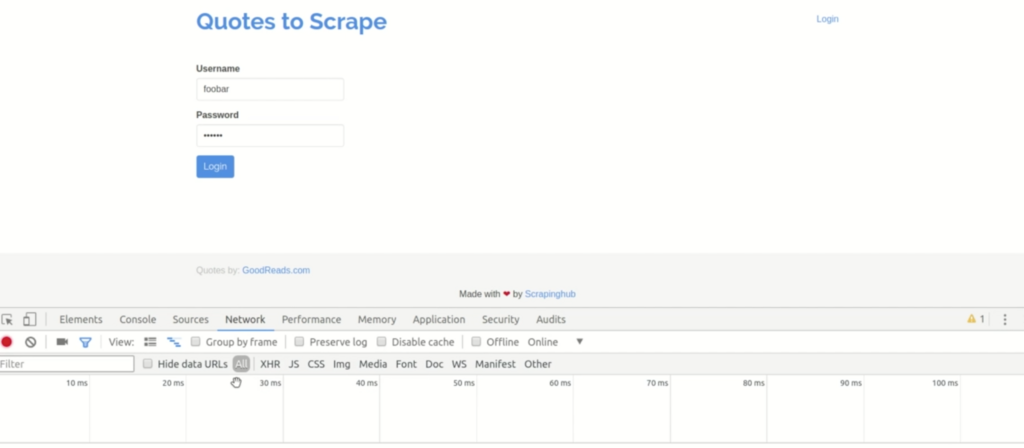Viewport: 1024px width, 448px height.
Task: Filter requests by JS
Action: [x=294, y=364]
